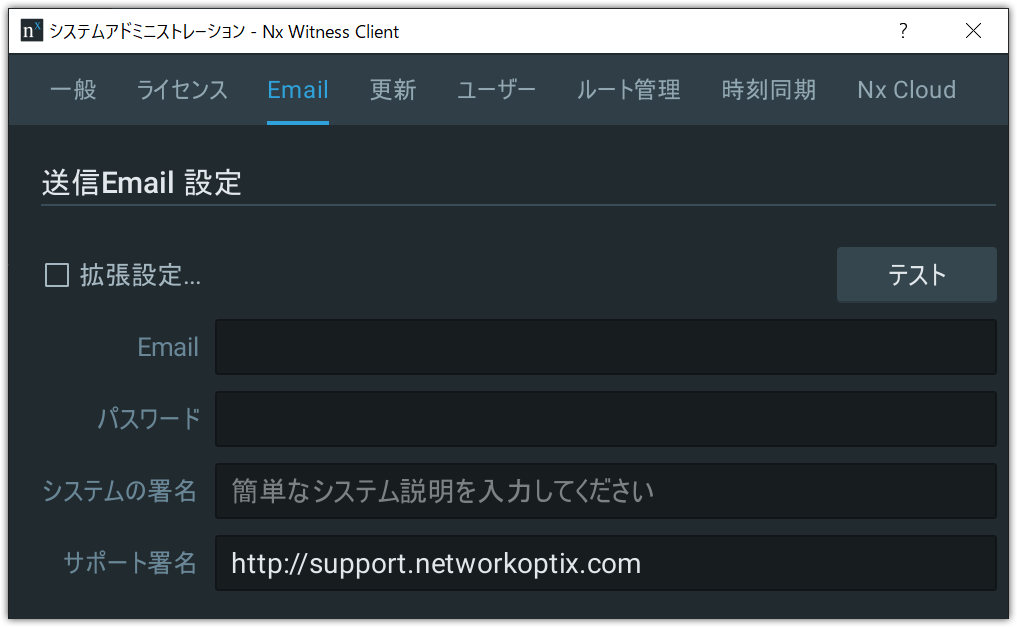Click the 送信Email 設定 heading
Screen dimensions: 1017x627
pyautogui.click(x=141, y=182)
